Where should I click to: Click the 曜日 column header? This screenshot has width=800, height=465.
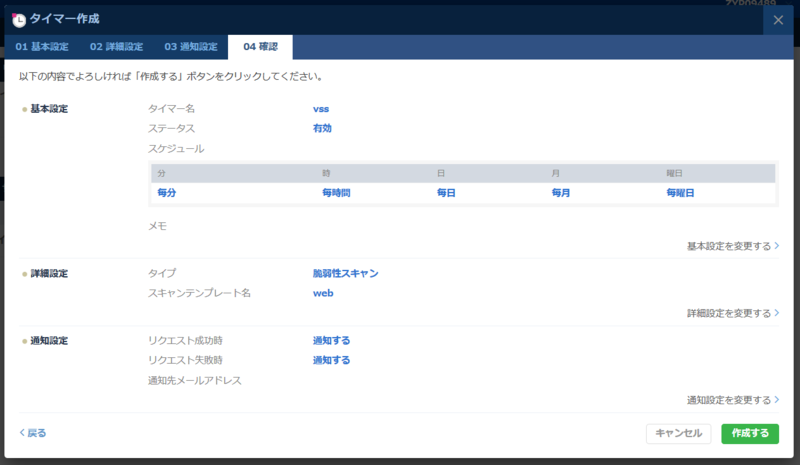pyautogui.click(x=674, y=174)
